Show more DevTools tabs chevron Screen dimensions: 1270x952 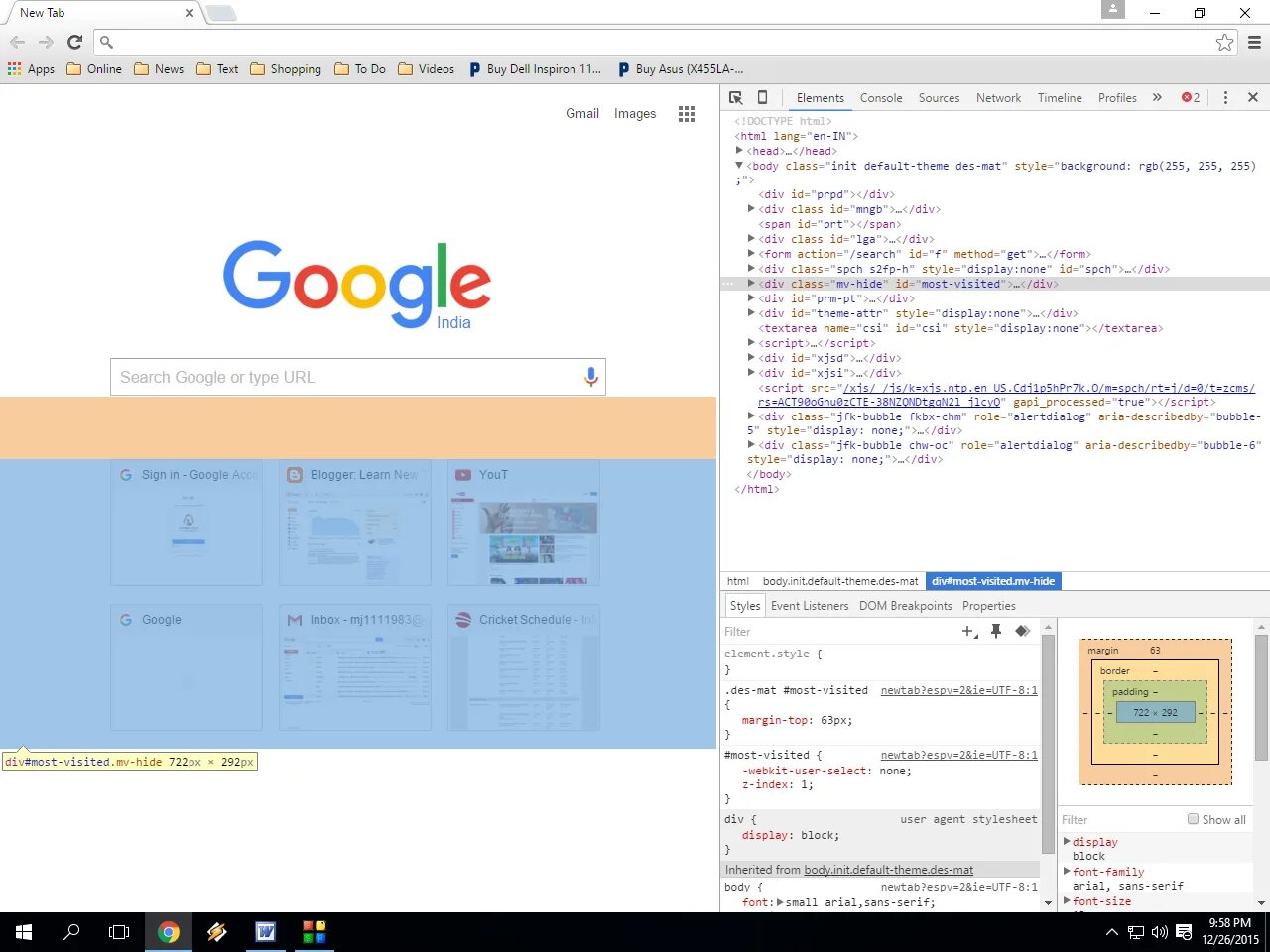(1157, 97)
